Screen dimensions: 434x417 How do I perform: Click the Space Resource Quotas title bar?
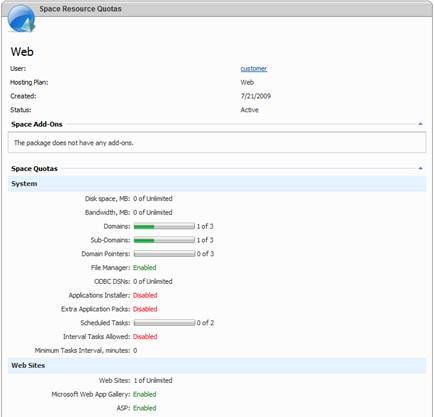pyautogui.click(x=217, y=9)
